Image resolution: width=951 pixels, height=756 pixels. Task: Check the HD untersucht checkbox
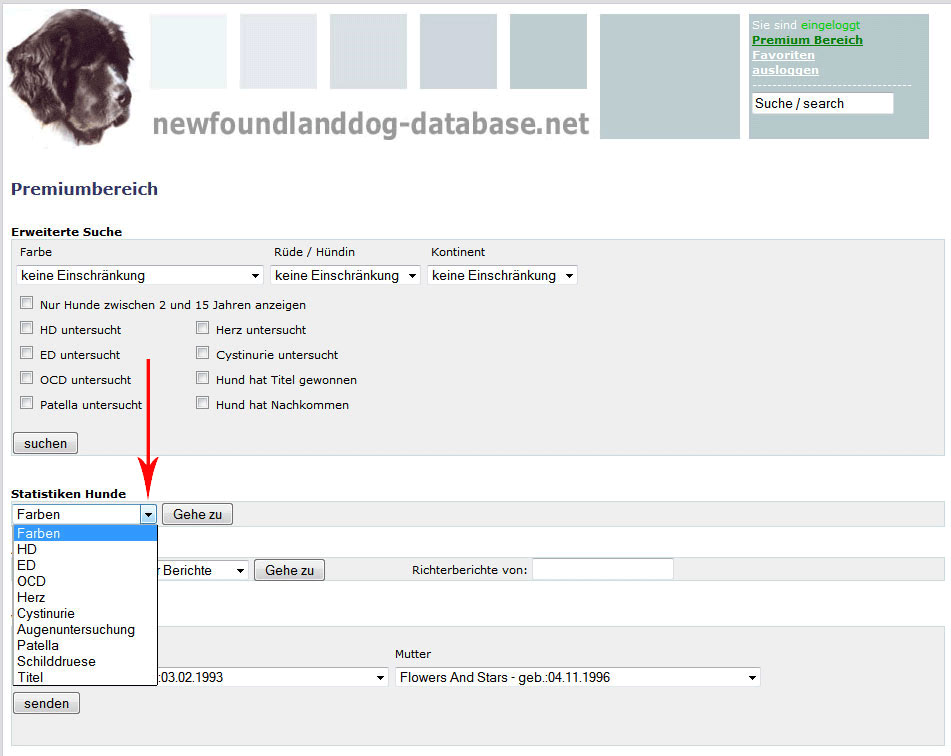[27, 328]
